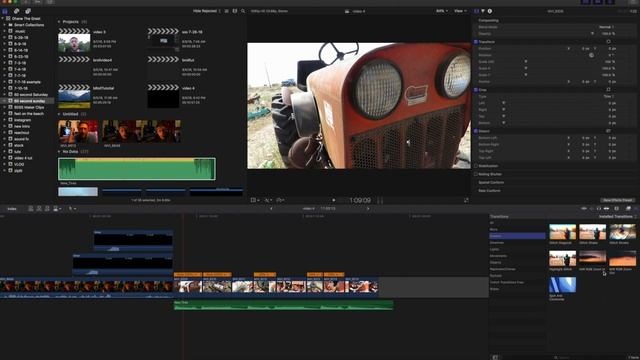
Task: Open the viewer transform tool dropdown
Action: tap(255, 200)
